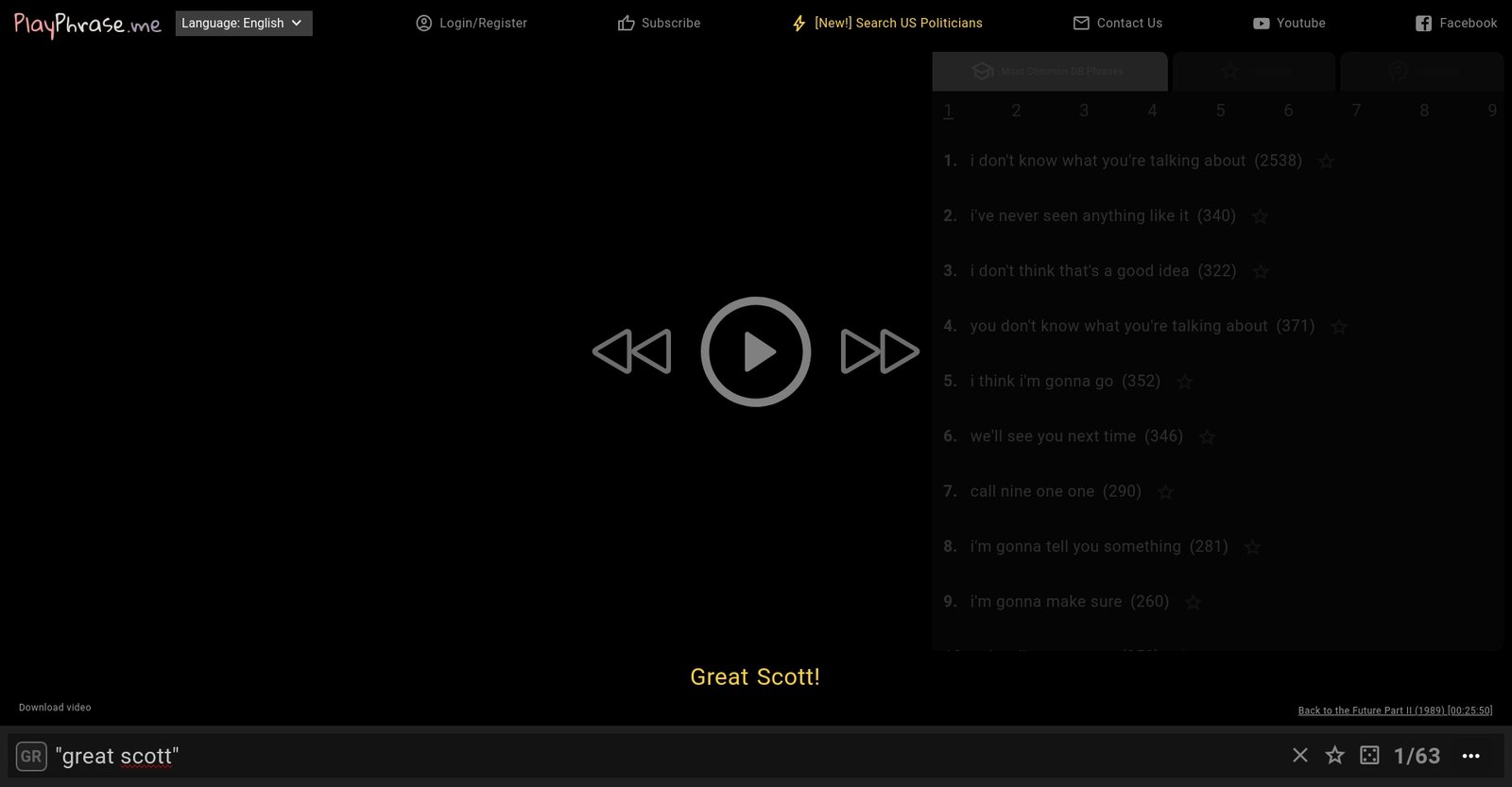Add current search phrase to favorites
The width and height of the screenshot is (1512, 787).
coord(1334,755)
